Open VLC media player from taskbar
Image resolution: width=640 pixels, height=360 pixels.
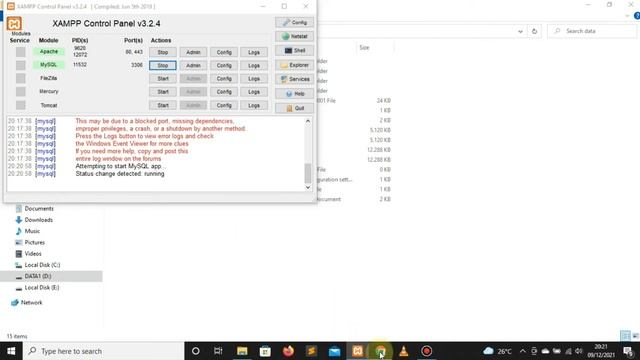tap(404, 351)
